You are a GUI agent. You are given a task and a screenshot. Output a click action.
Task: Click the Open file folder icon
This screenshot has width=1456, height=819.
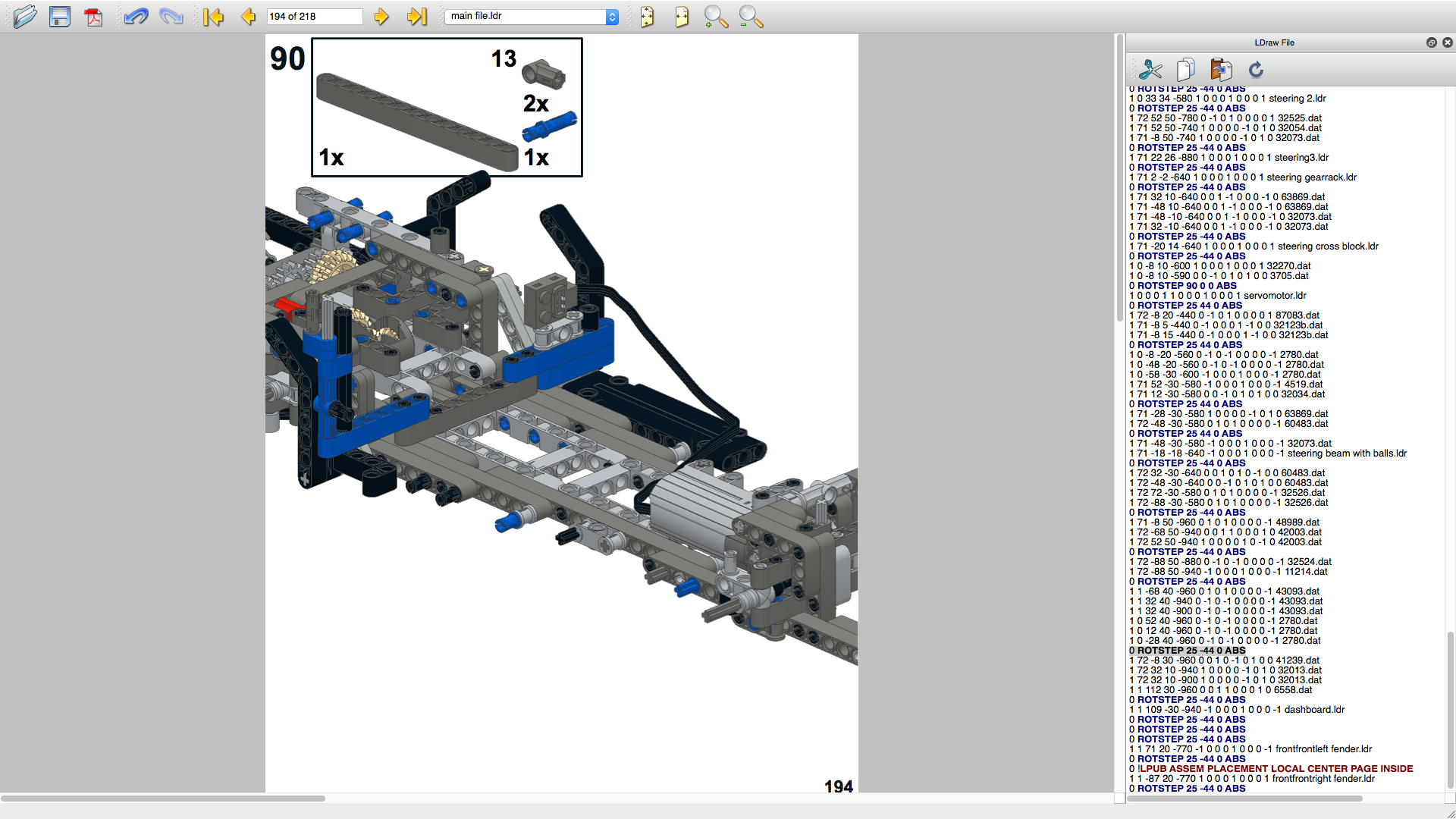(24, 16)
